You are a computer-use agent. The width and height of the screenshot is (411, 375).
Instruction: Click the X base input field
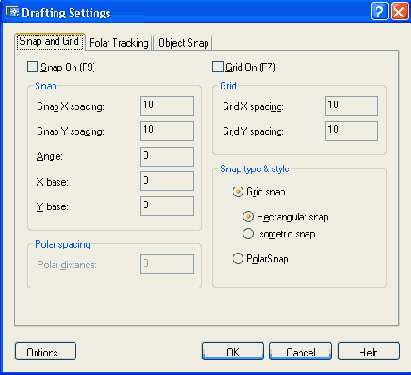click(x=167, y=181)
